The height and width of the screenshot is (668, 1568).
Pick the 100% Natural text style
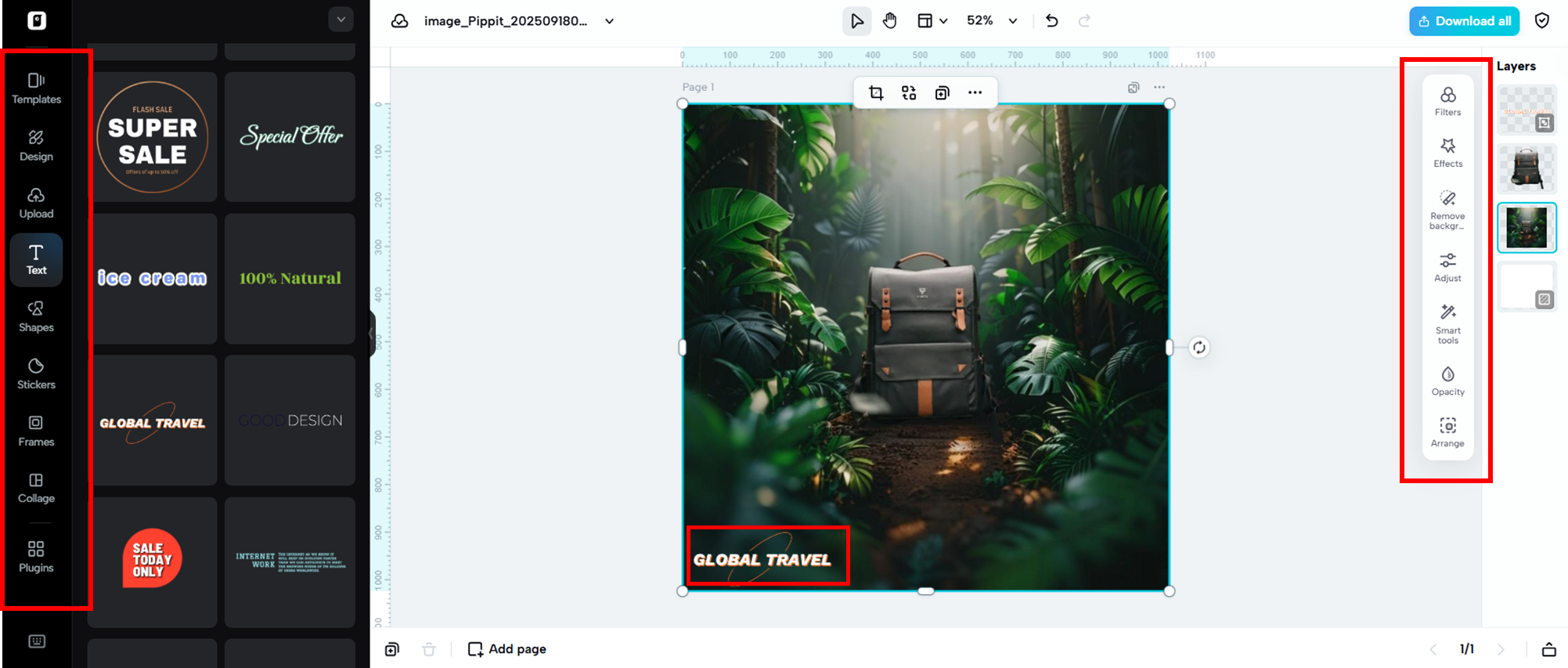(x=290, y=279)
